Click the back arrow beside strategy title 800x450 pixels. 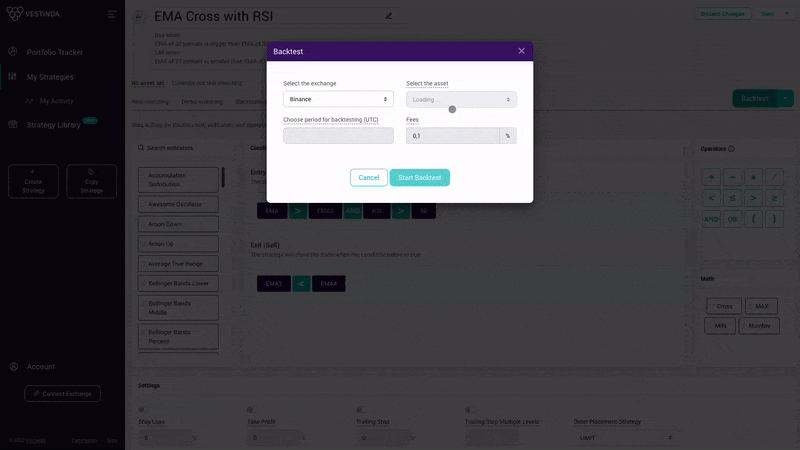(139, 17)
